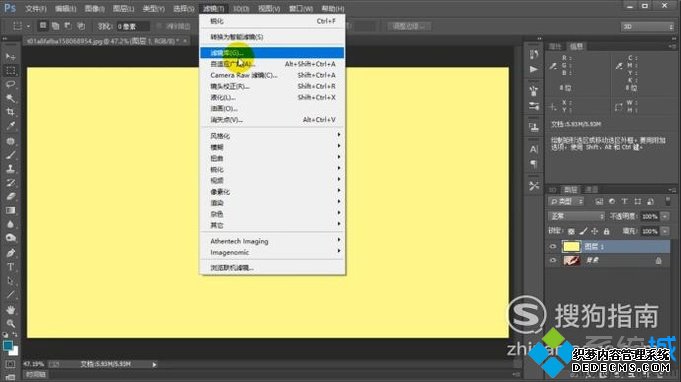Switch to the 属性 panel tab
This screenshot has height=382, width=681.
point(555,46)
